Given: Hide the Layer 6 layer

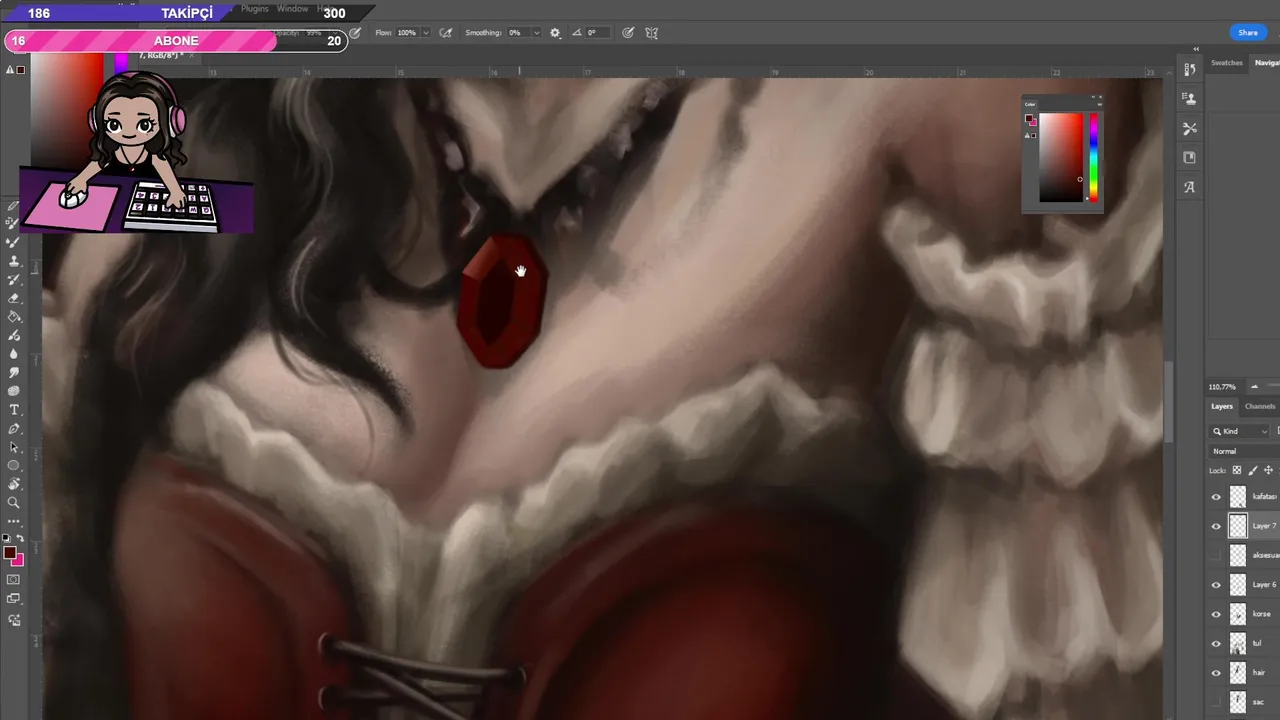Looking at the screenshot, I should click(x=1216, y=585).
